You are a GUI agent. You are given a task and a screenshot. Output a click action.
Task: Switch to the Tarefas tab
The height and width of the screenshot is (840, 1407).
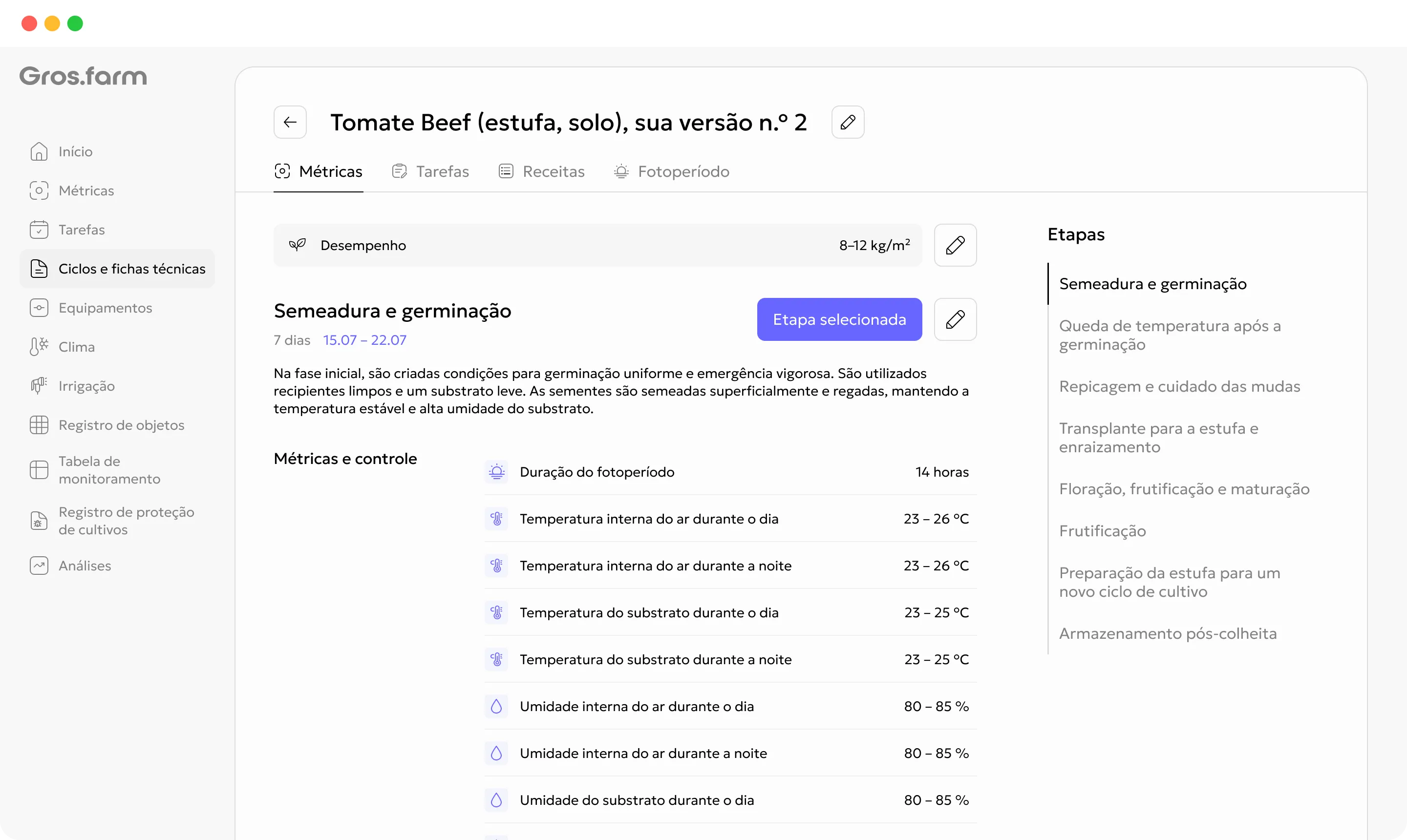(x=430, y=171)
